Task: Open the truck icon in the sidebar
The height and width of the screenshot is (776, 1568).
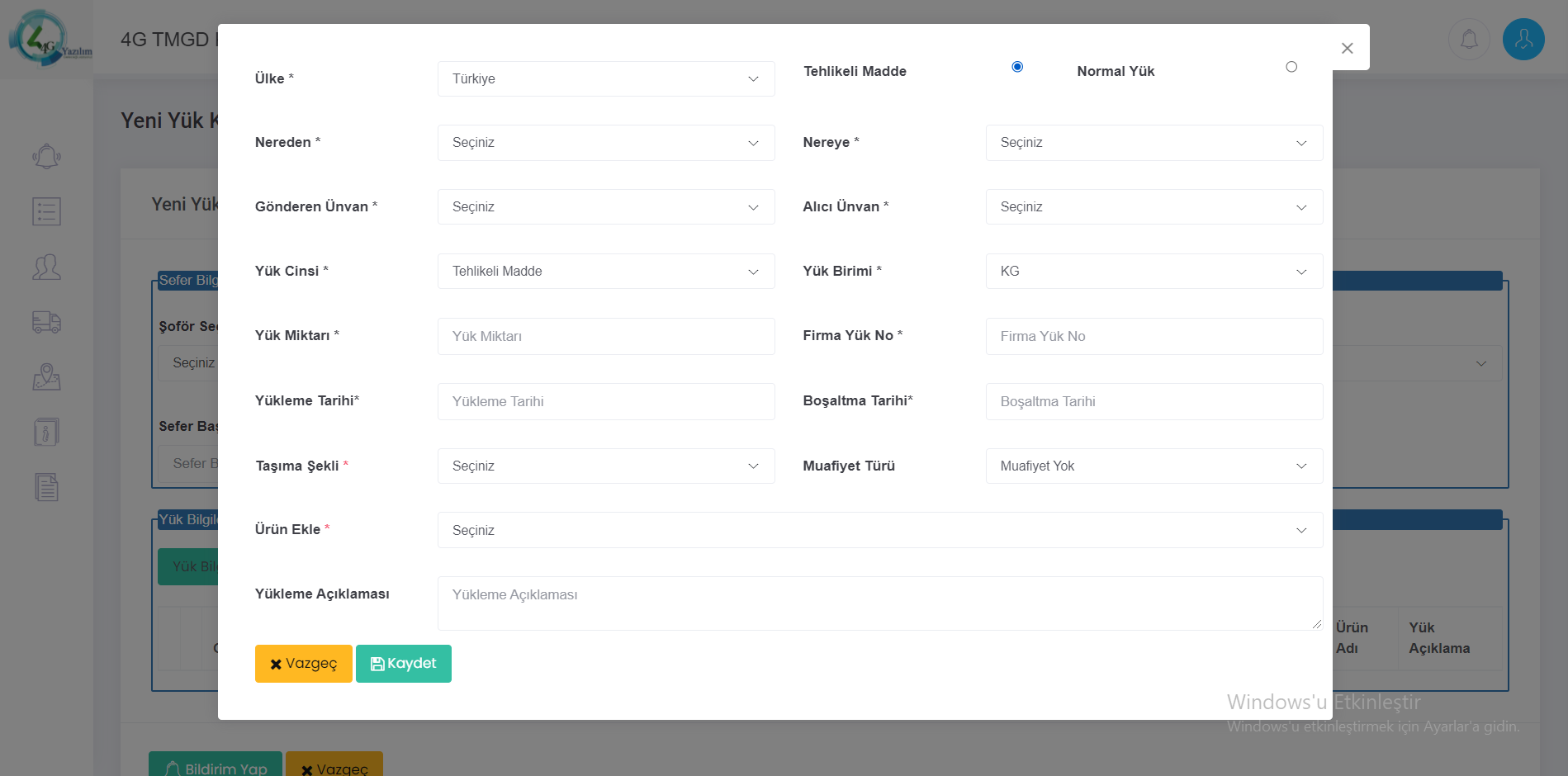Action: [47, 322]
